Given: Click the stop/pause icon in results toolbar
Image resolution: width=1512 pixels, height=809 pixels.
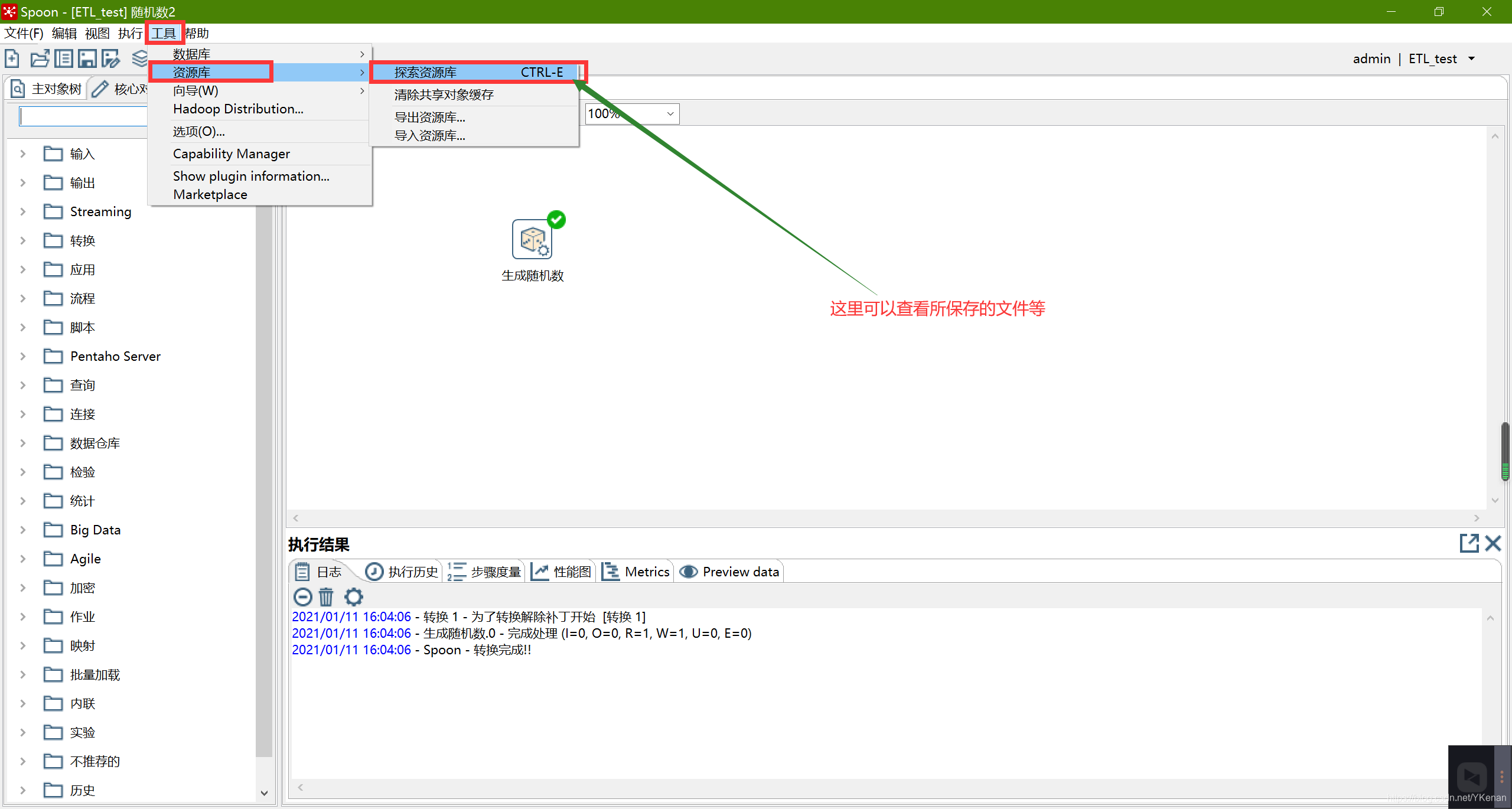Looking at the screenshot, I should point(302,596).
